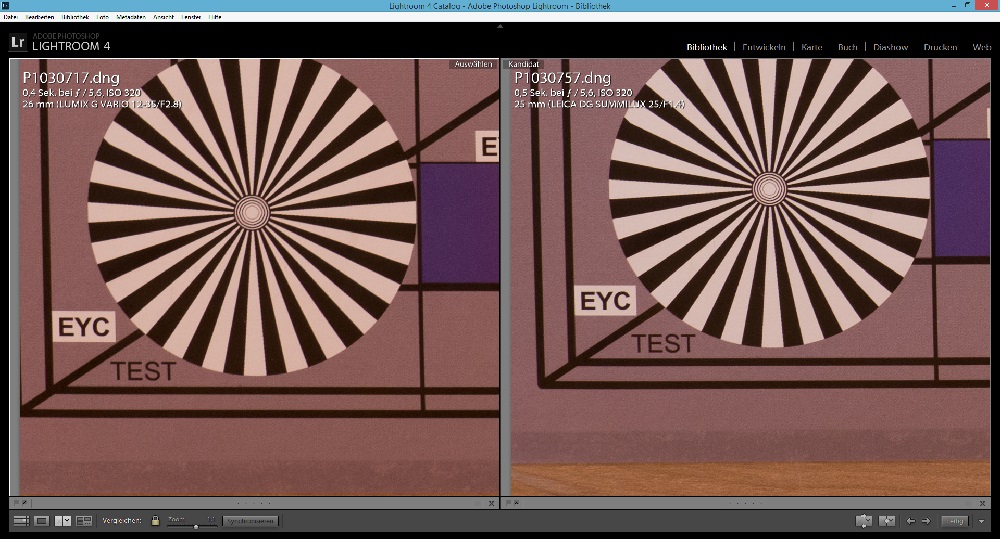The image size is (1001, 539).
Task: Click LEICA DG SUMMILUX lens info text
Action: [599, 103]
